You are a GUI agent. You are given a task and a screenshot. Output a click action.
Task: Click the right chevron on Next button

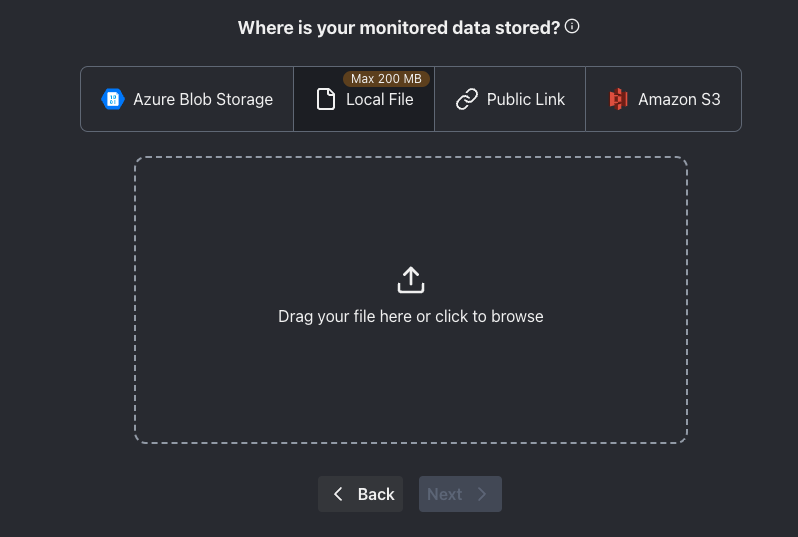[x=482, y=494]
